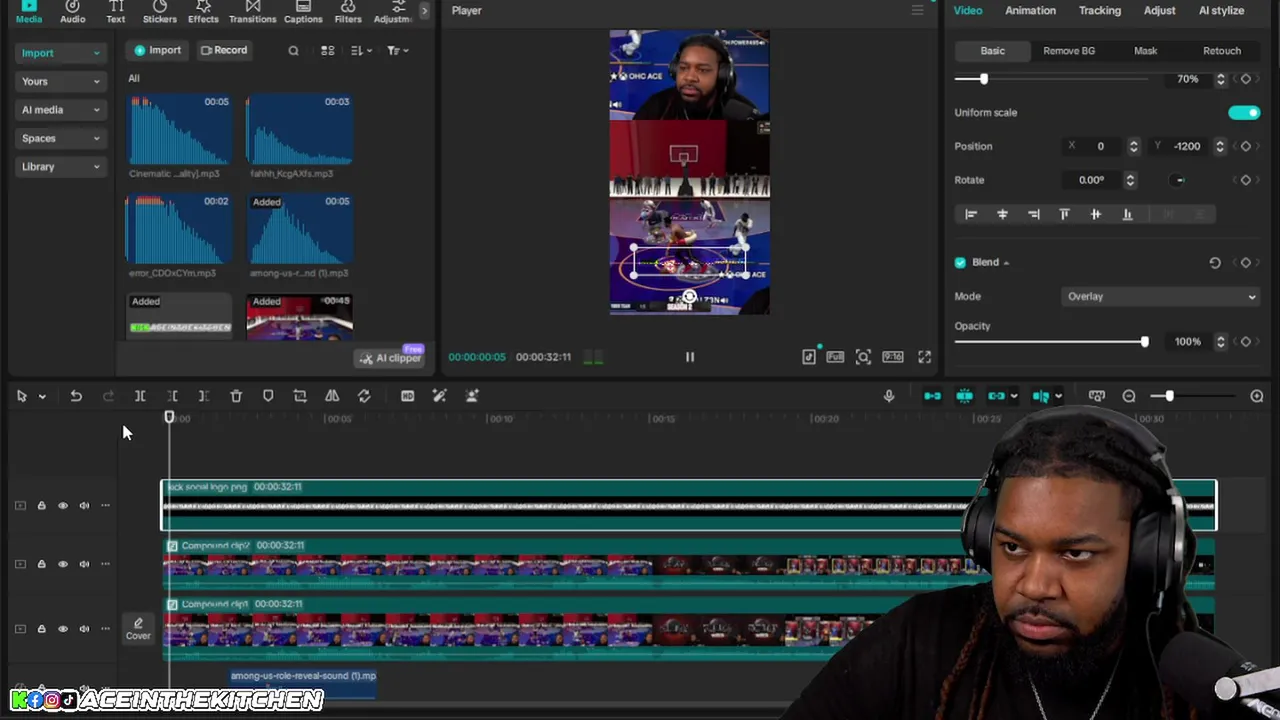The width and height of the screenshot is (1280, 720).
Task: Zoom in the timeline
Action: coord(1257,396)
